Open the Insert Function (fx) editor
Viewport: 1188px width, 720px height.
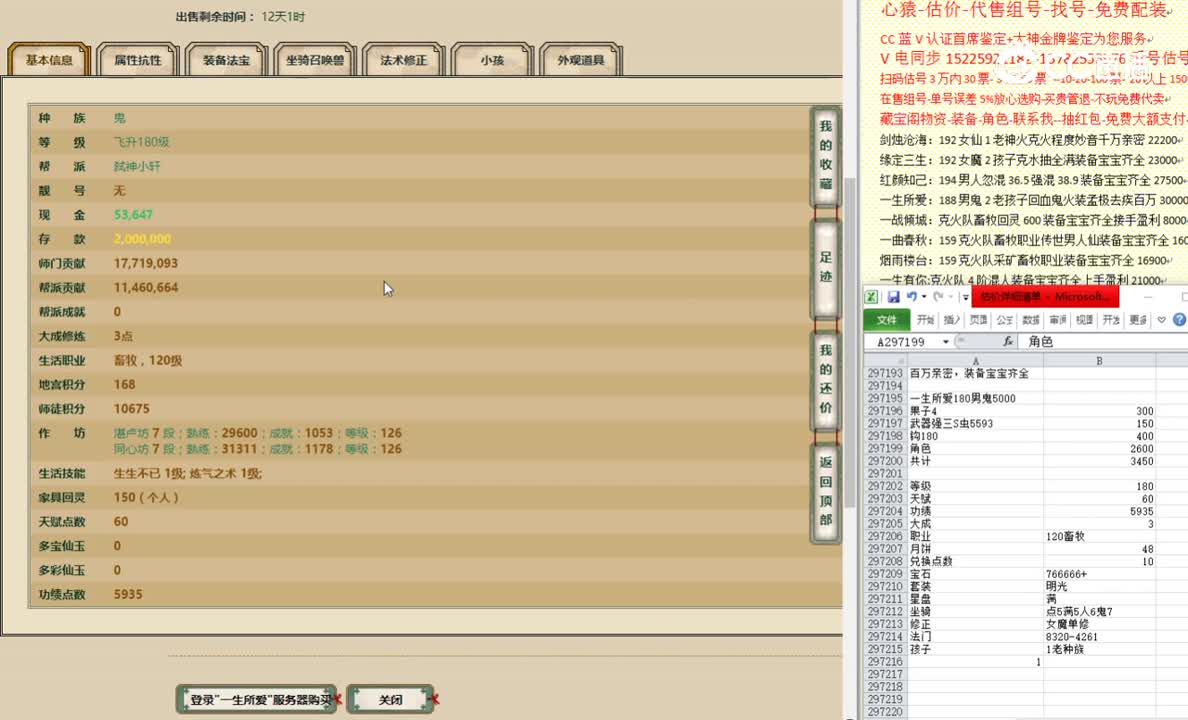pos(1008,341)
